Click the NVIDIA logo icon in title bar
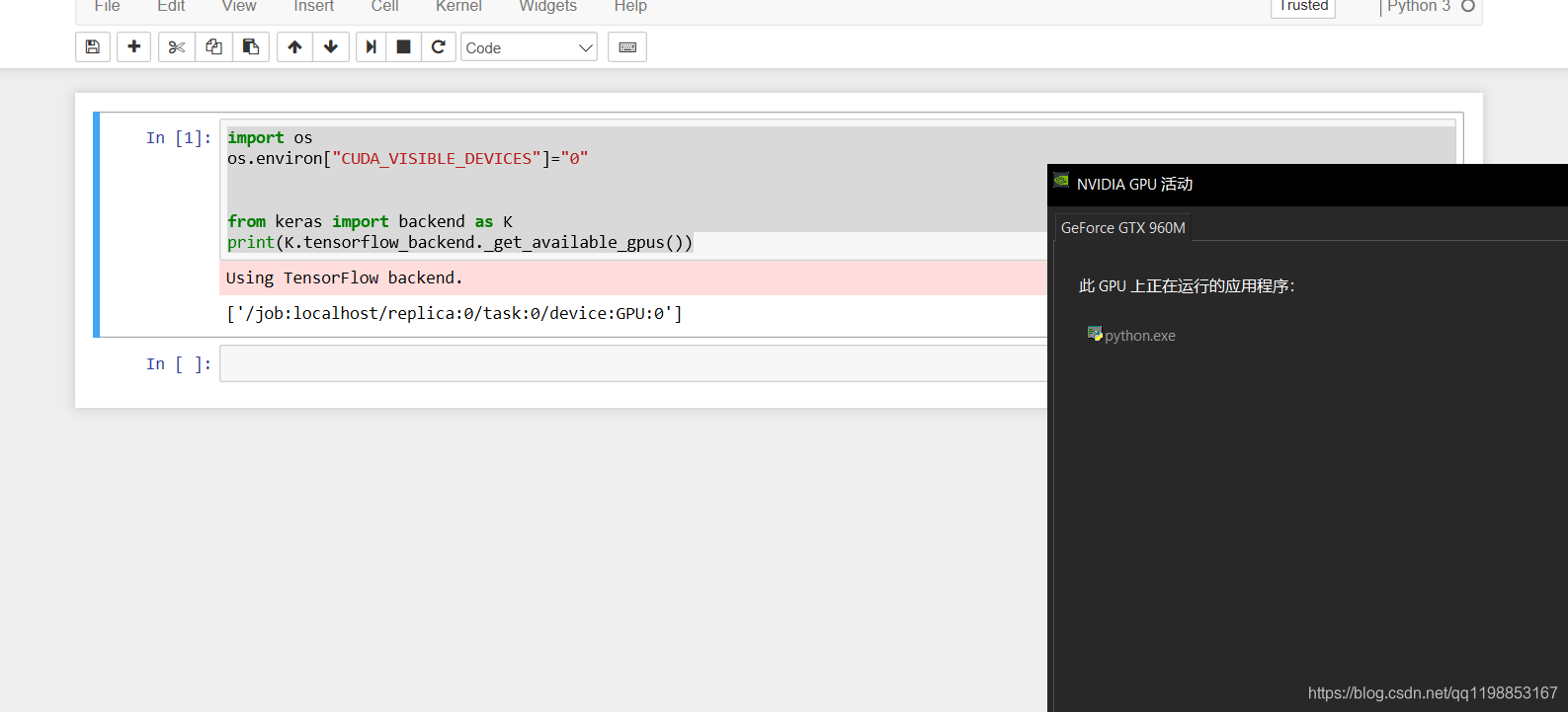1568x712 pixels. [x=1062, y=180]
